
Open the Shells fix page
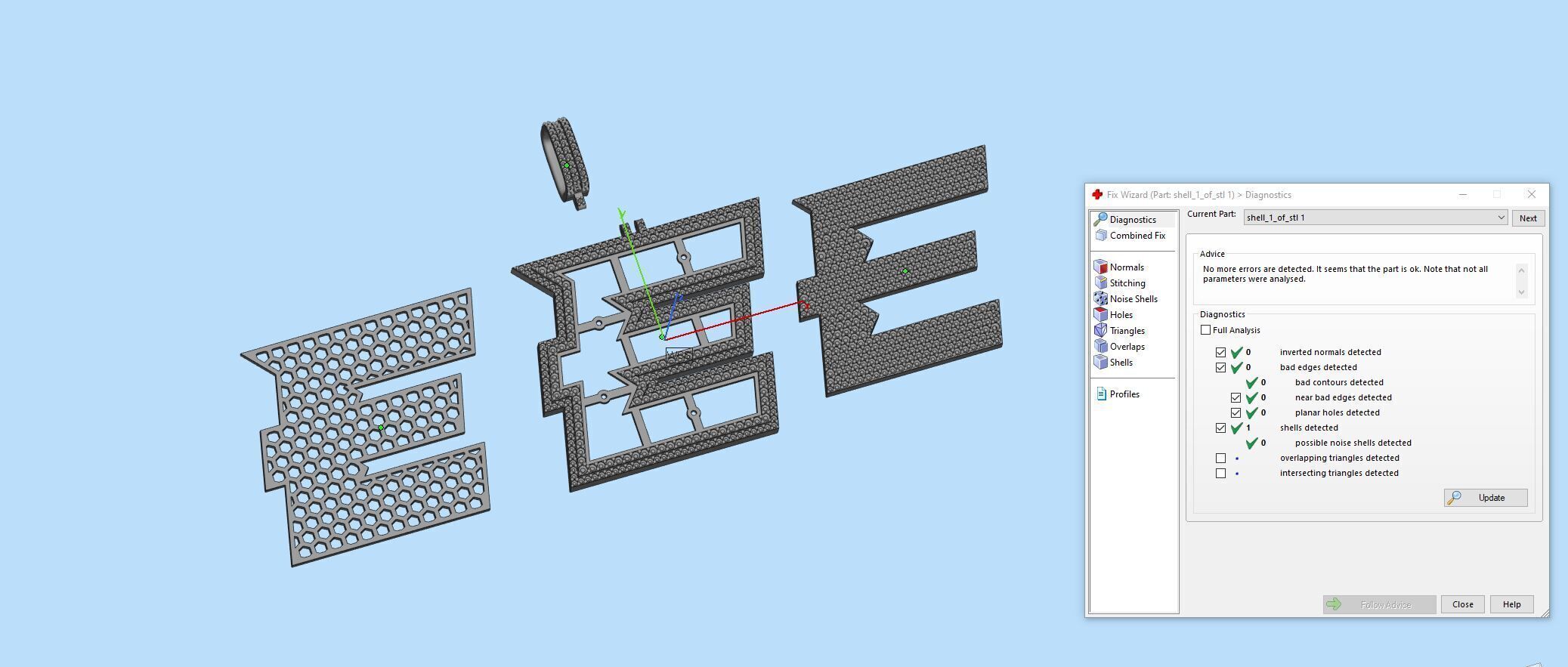pyautogui.click(x=1121, y=363)
